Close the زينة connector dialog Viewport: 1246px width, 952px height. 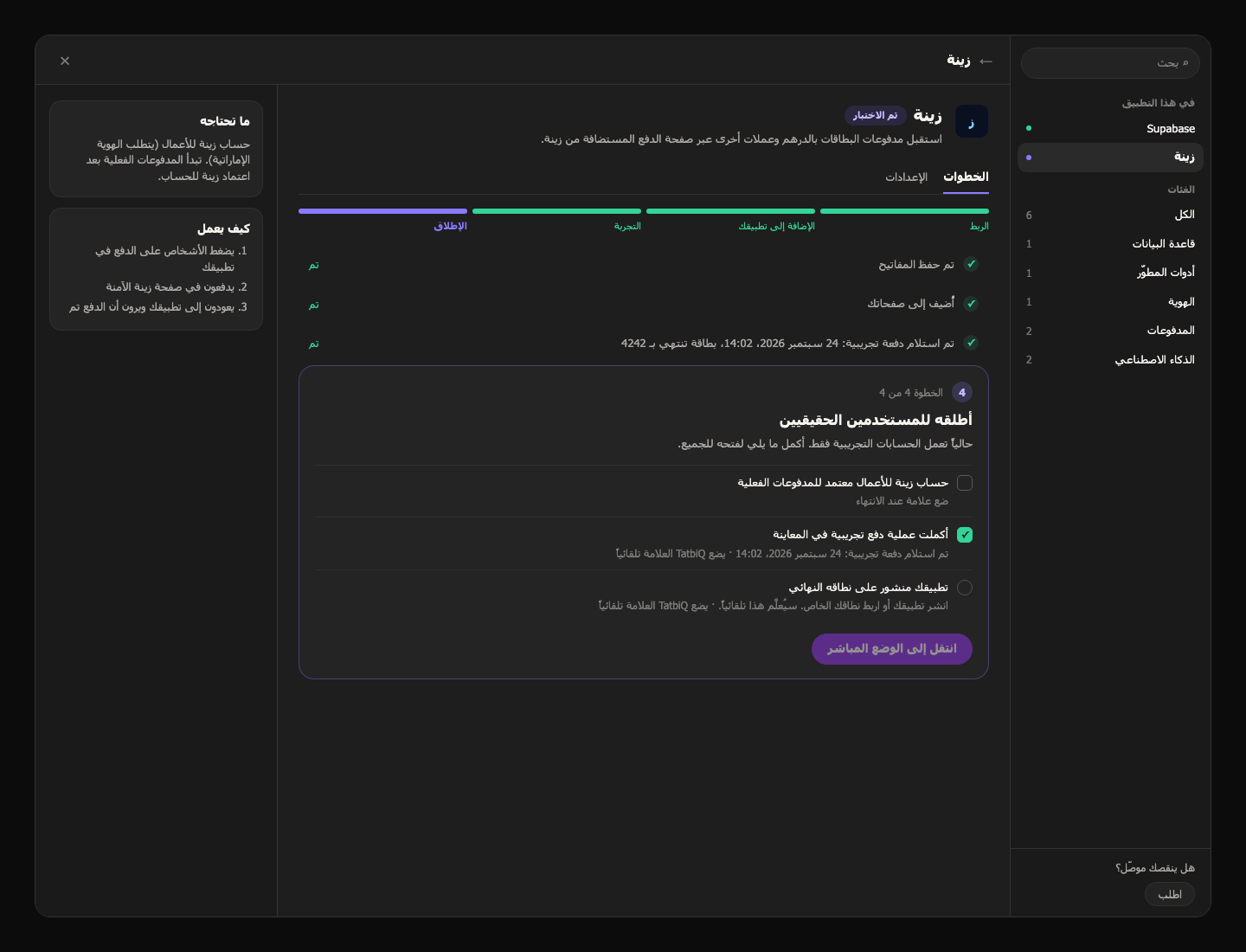pos(65,61)
